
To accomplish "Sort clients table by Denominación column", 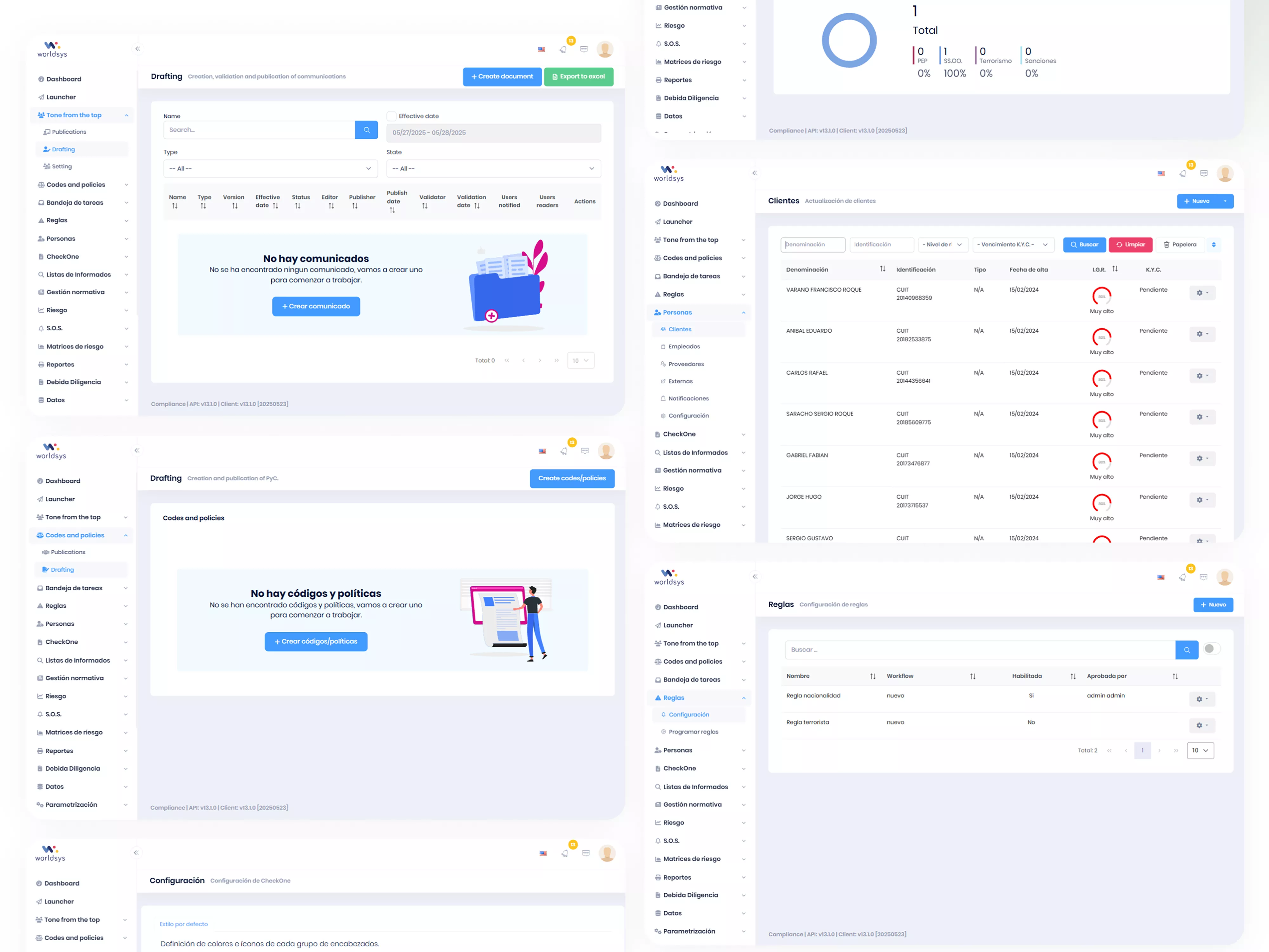I will tap(882, 269).
